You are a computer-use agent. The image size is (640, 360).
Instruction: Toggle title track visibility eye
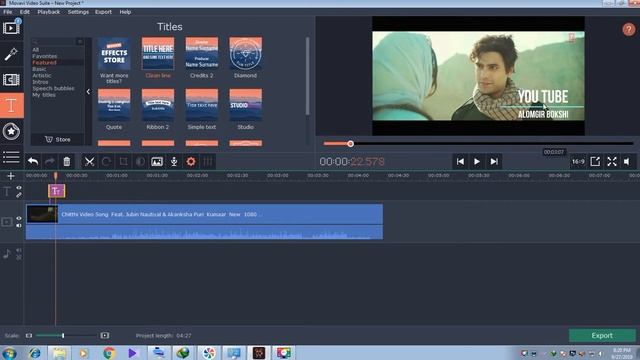19,188
